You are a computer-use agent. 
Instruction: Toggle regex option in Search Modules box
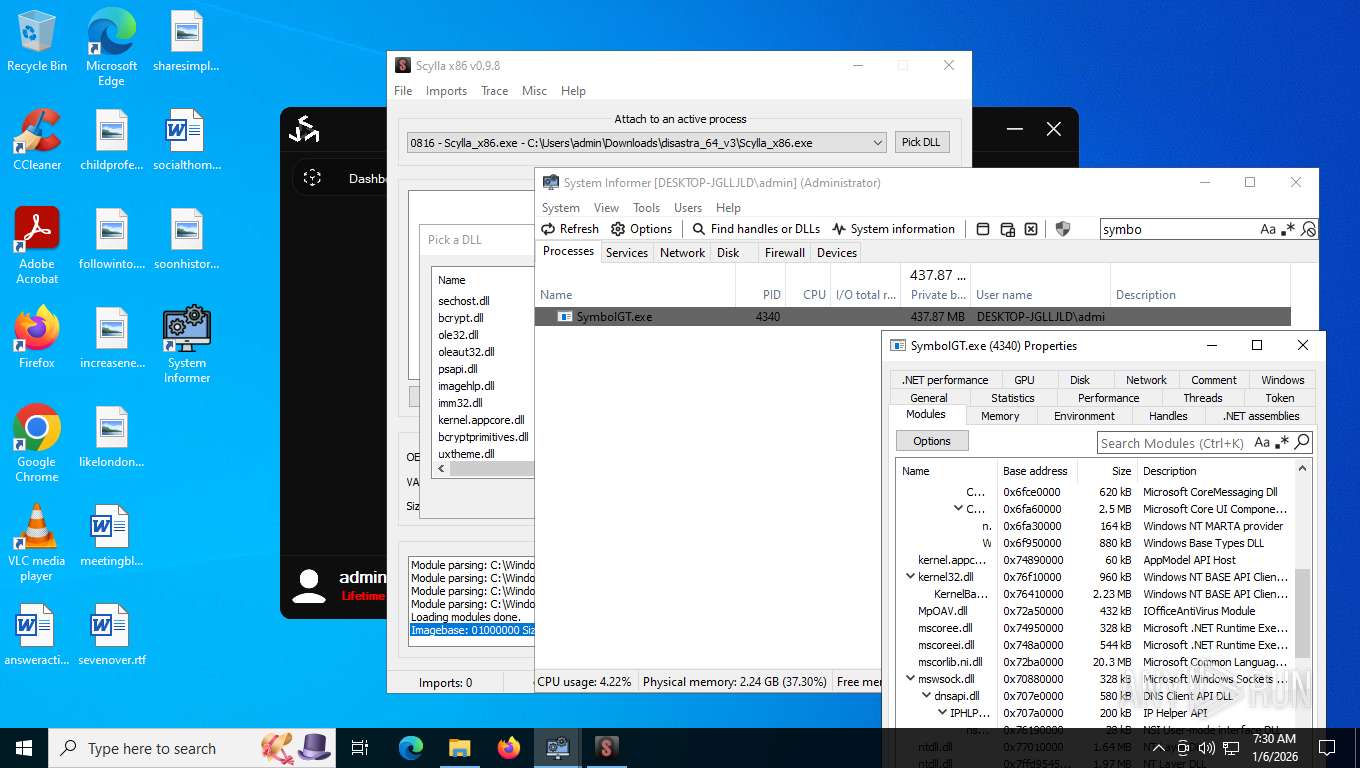(1282, 442)
